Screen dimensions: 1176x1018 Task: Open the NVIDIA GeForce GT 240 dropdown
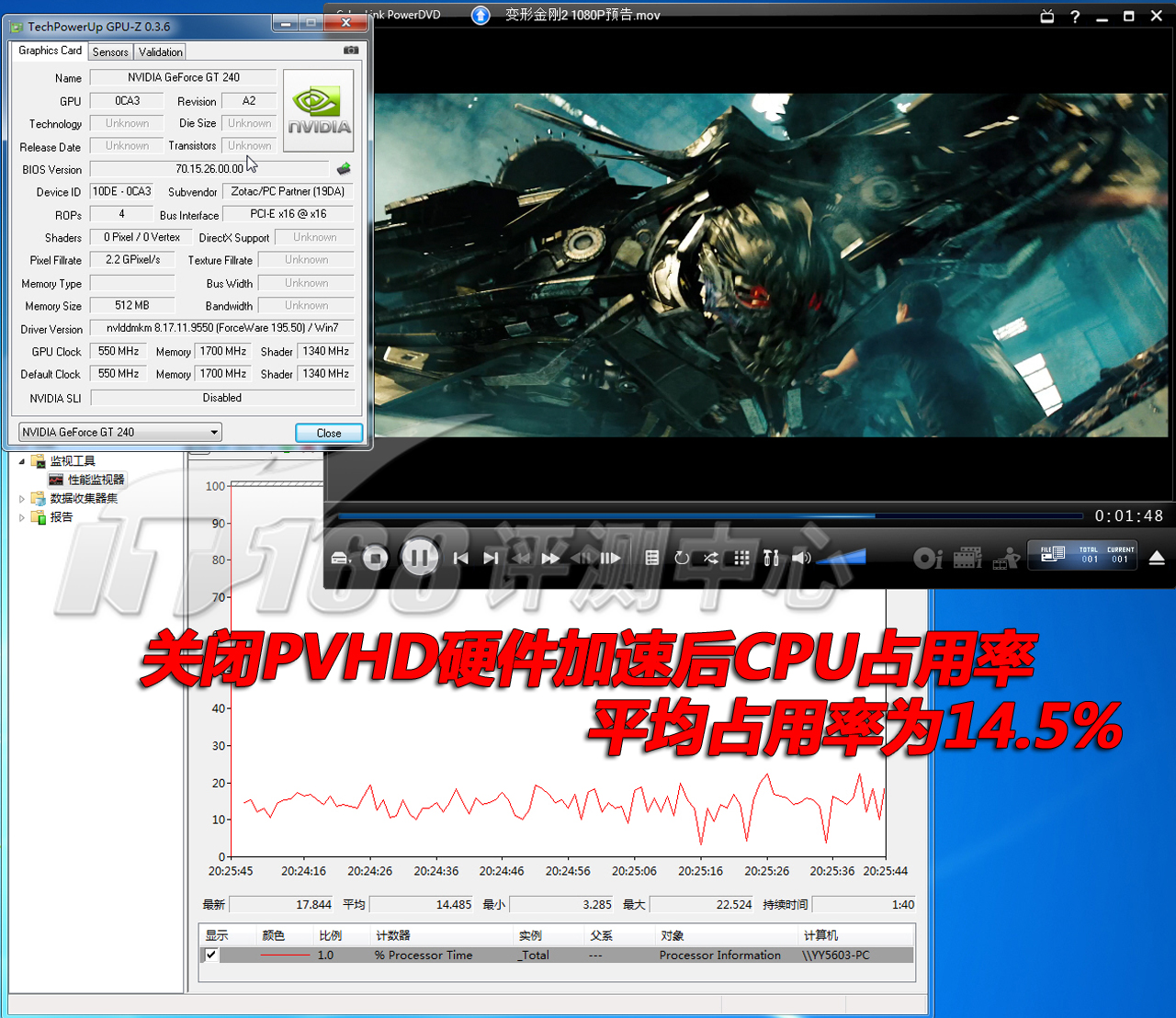tap(120, 432)
